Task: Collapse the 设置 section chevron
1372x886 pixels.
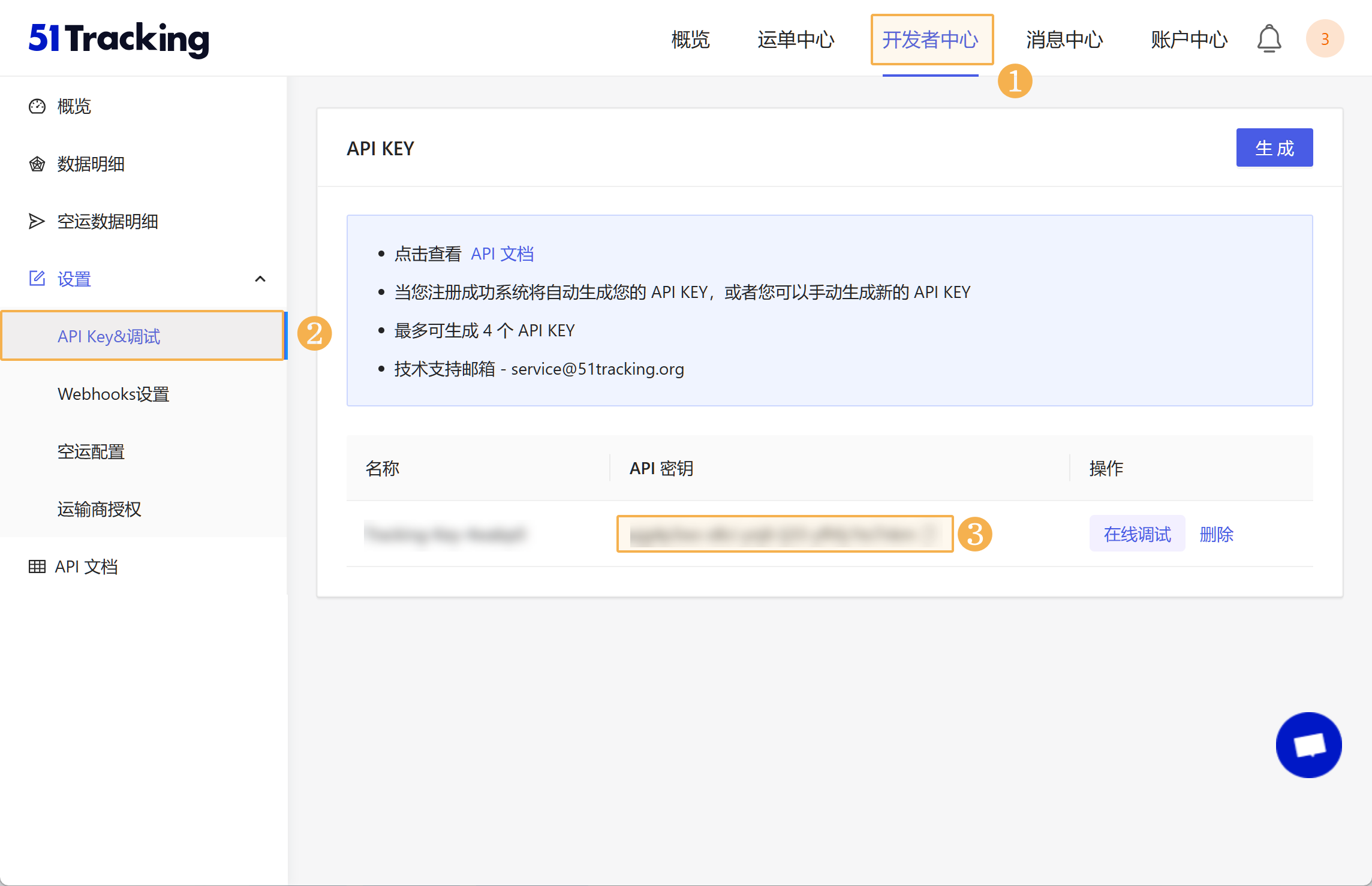Action: click(x=260, y=279)
